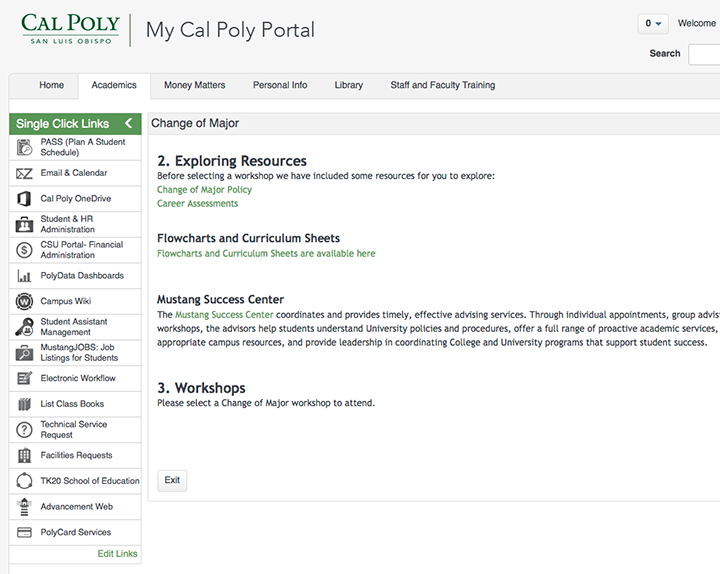Screen dimensions: 720x574
Task: Select the Personal Info tab
Action: coord(280,85)
